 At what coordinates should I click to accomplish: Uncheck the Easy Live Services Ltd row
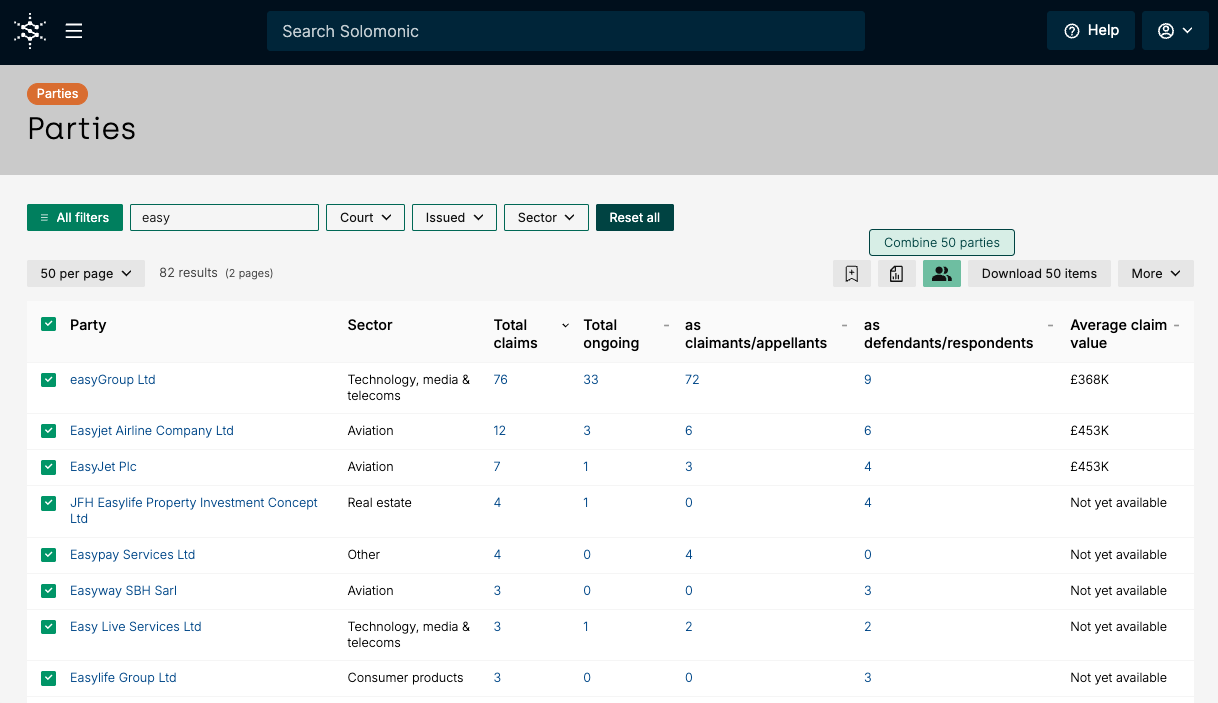[49, 627]
